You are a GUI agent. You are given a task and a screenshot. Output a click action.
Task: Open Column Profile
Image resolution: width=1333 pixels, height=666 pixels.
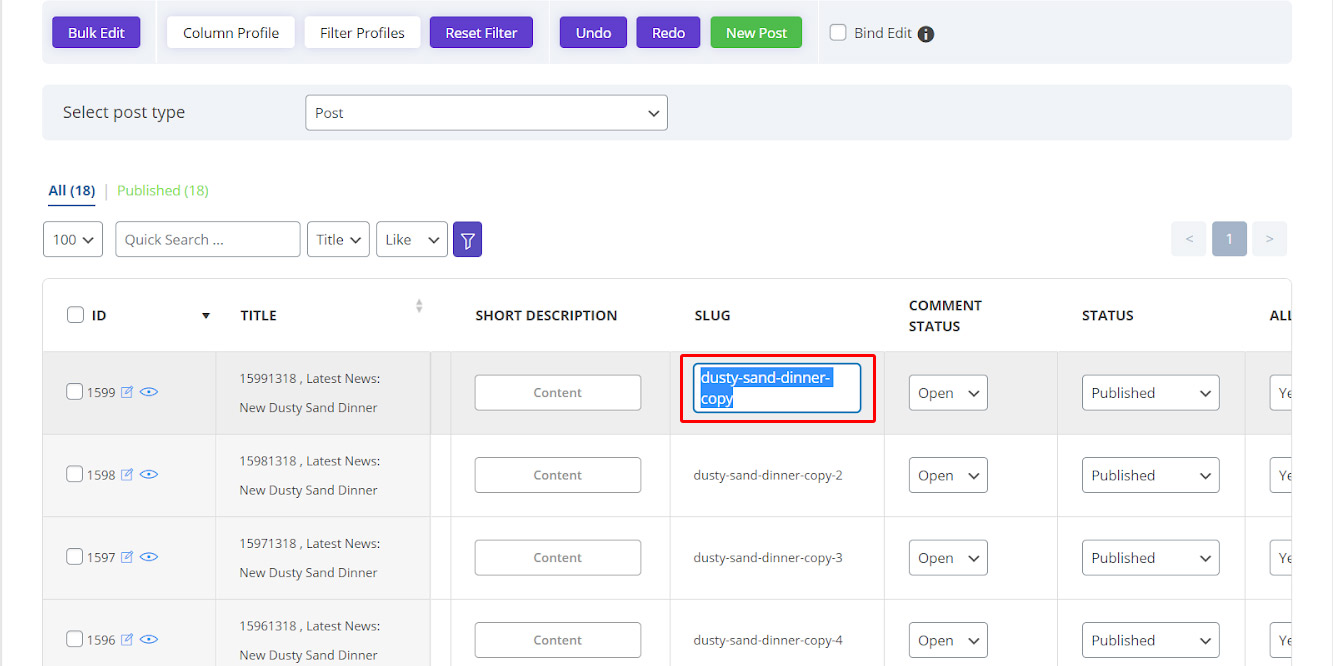231,33
